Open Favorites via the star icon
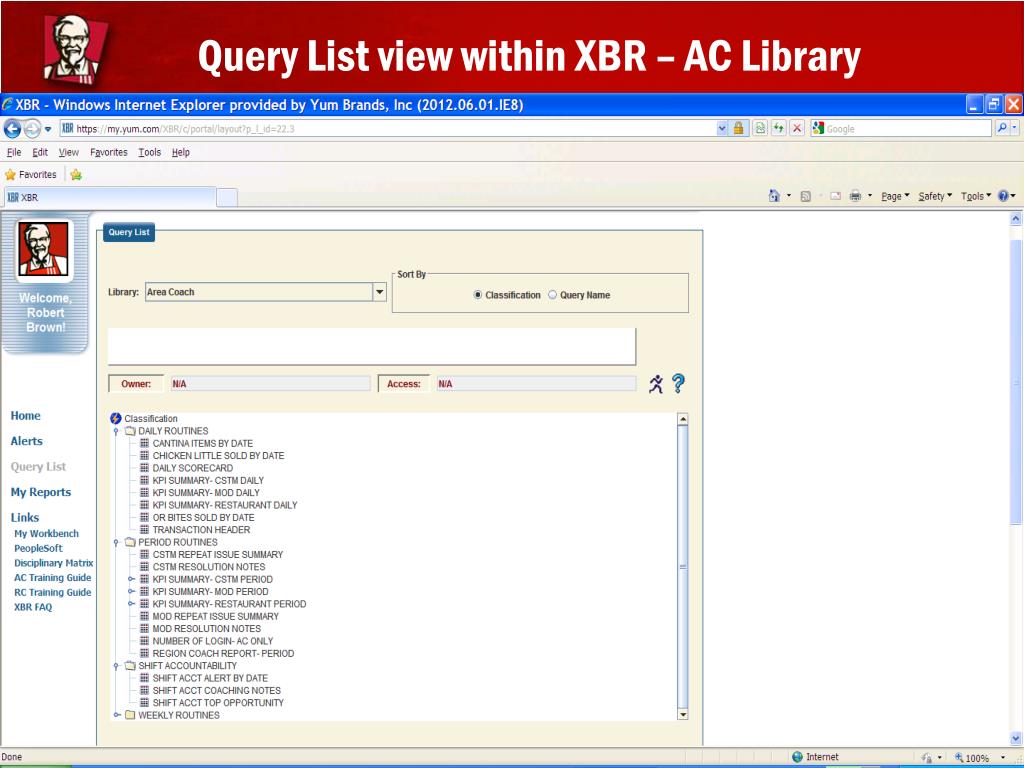The image size is (1024, 768). [10, 174]
